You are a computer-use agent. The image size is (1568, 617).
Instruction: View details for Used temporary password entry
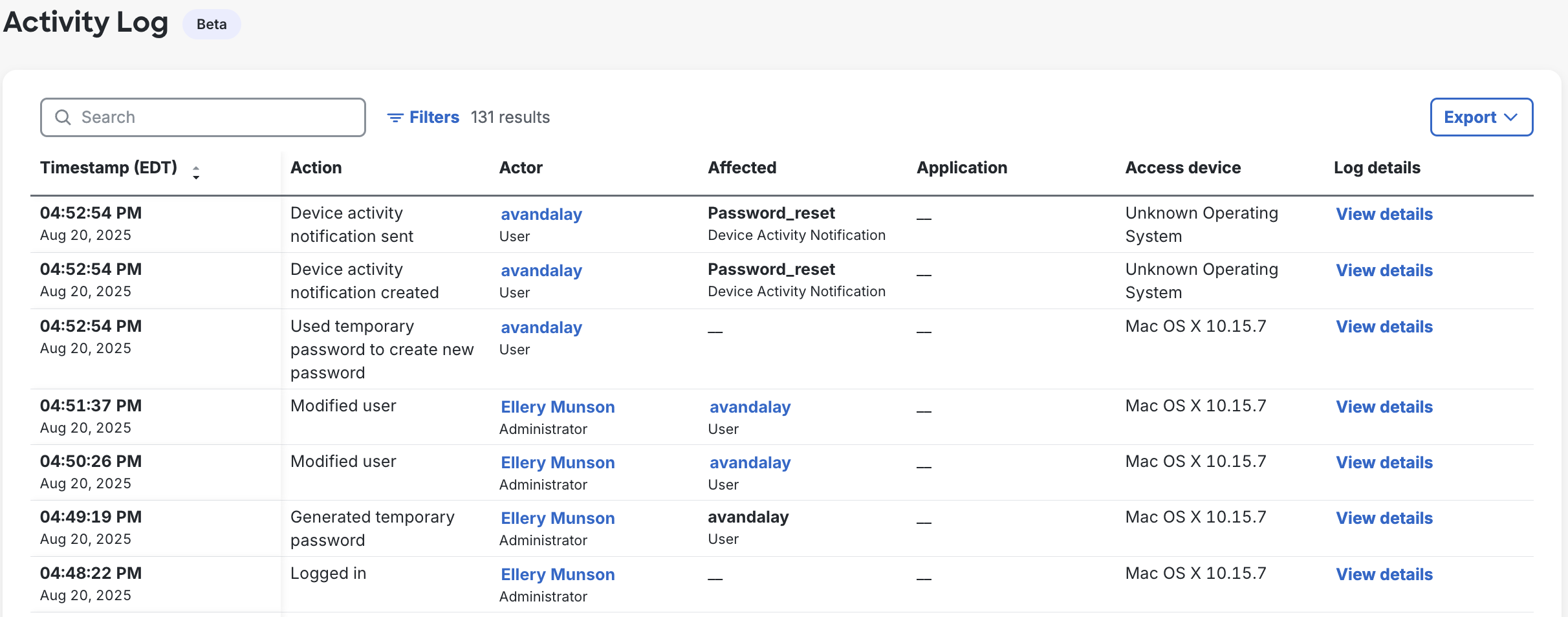pyautogui.click(x=1384, y=327)
